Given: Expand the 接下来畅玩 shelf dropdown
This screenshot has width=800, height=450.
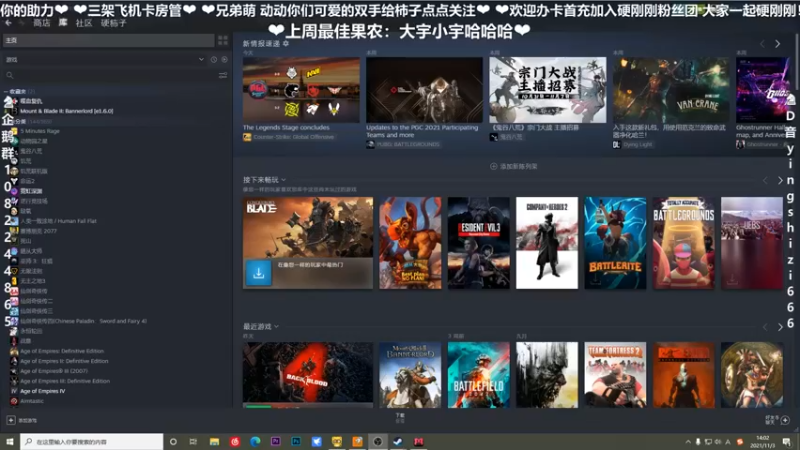Looking at the screenshot, I should (283, 180).
